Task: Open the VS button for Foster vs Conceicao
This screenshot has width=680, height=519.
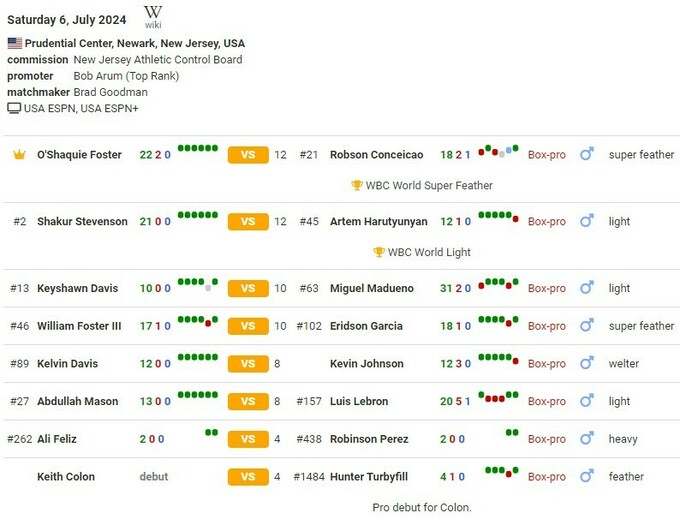Action: coord(248,155)
